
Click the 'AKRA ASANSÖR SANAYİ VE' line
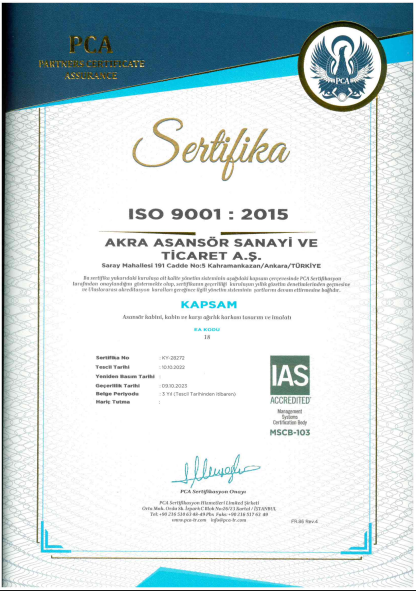point(211,242)
